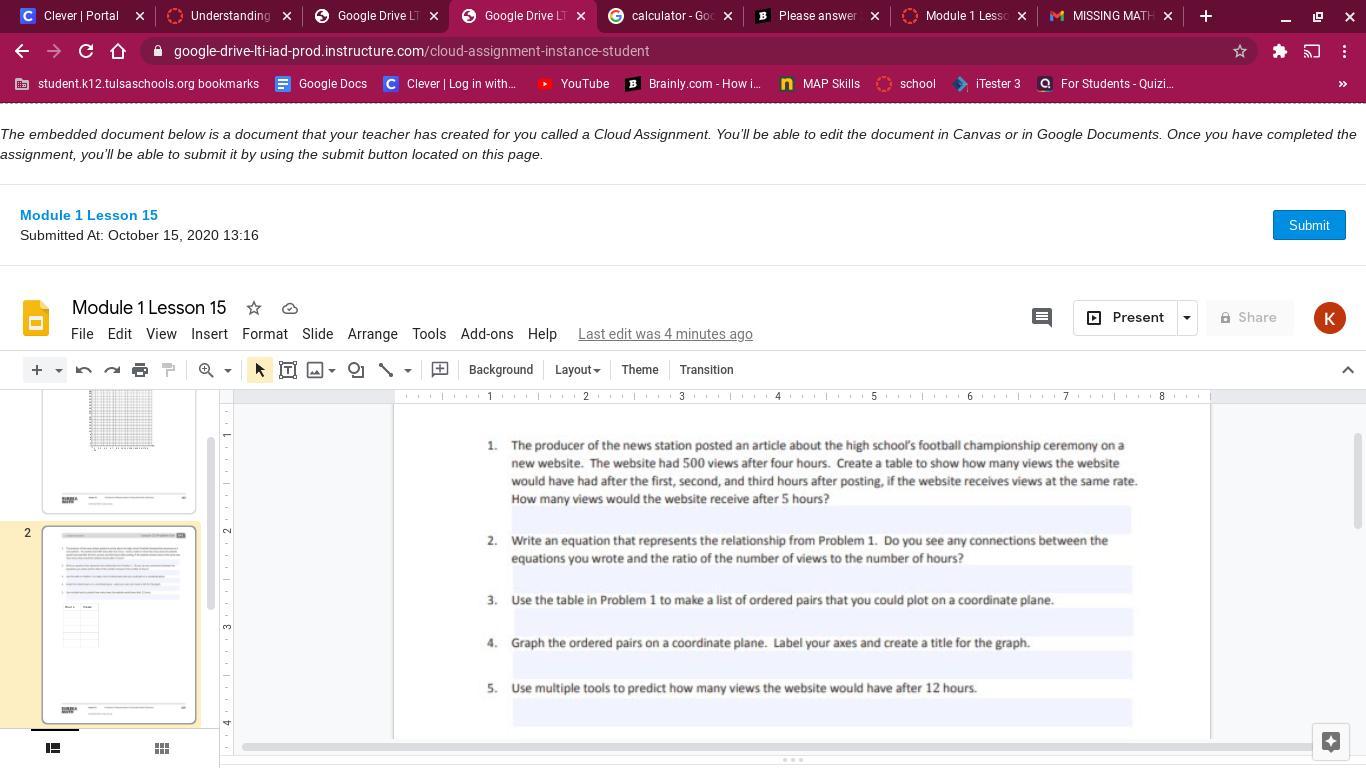Open the Tools menu
This screenshot has width=1366, height=768.
[x=429, y=334]
